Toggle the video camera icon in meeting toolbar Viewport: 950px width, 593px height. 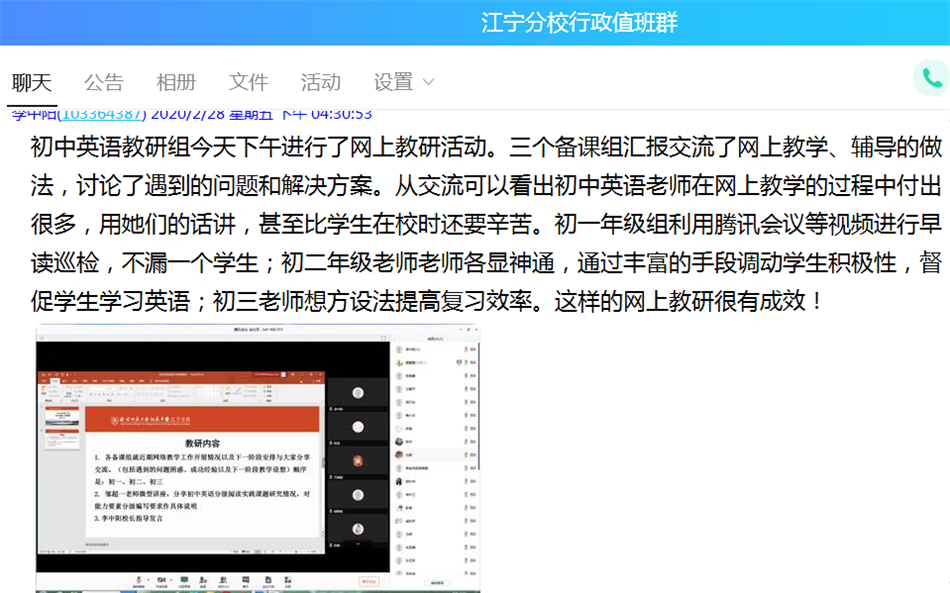161,580
